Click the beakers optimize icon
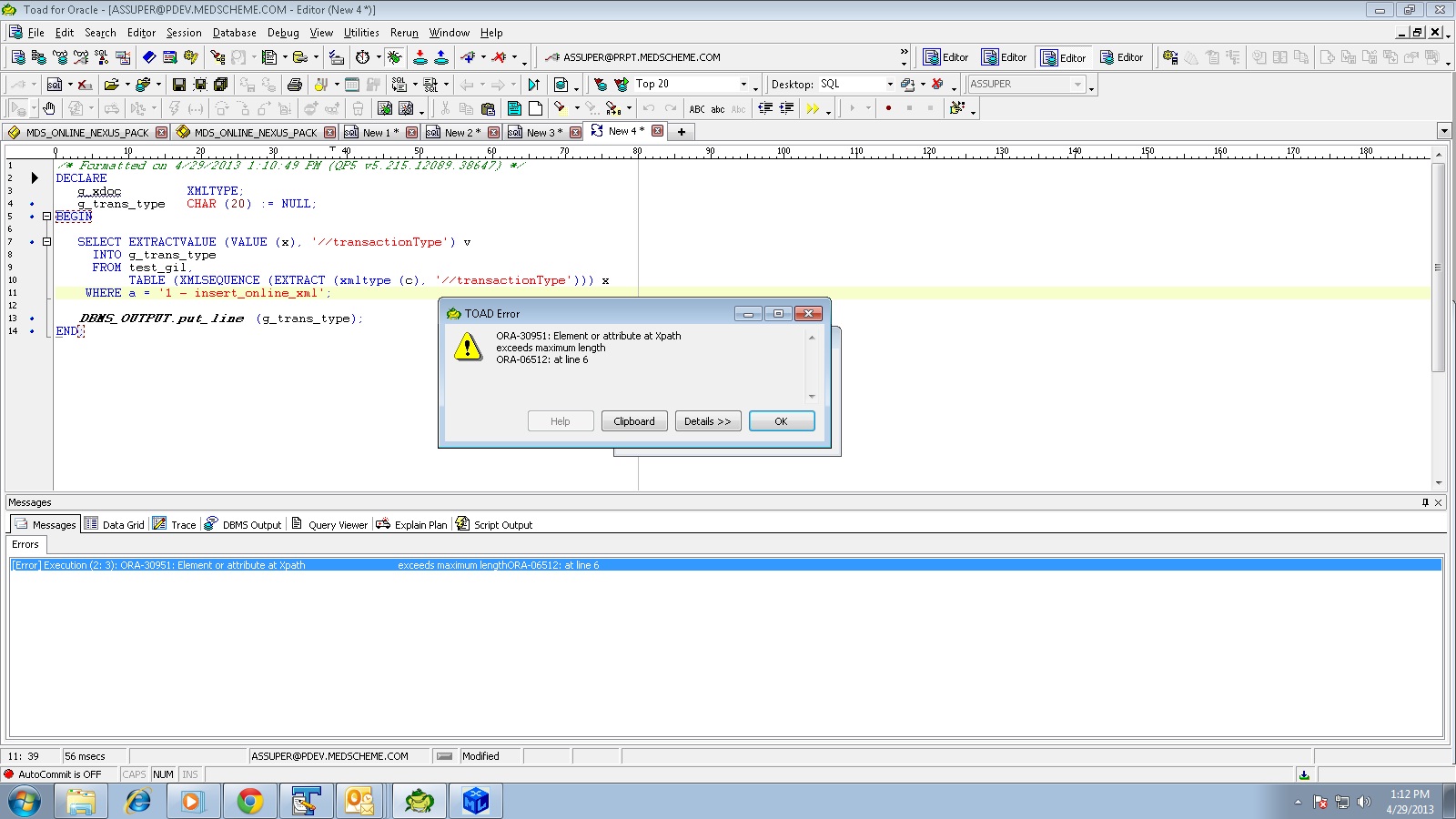This screenshot has height=819, width=1456. pyautogui.click(x=320, y=84)
